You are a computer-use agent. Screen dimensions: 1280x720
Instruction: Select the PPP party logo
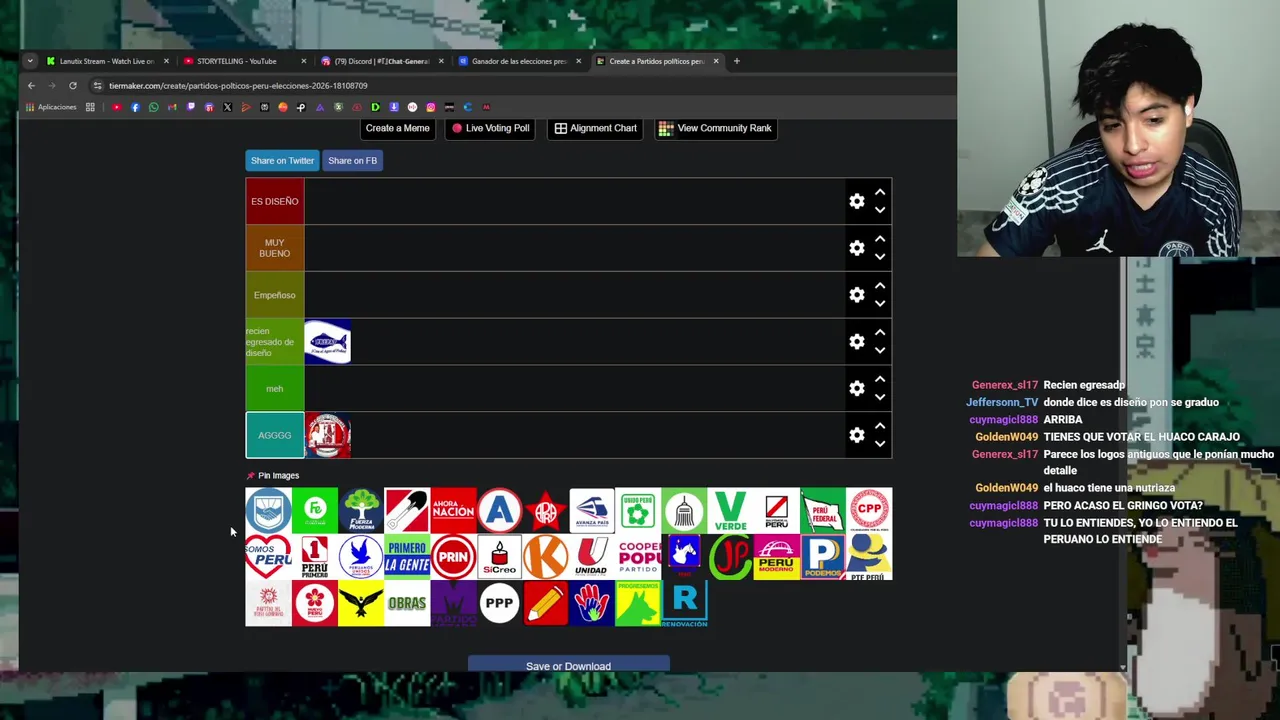(x=499, y=603)
